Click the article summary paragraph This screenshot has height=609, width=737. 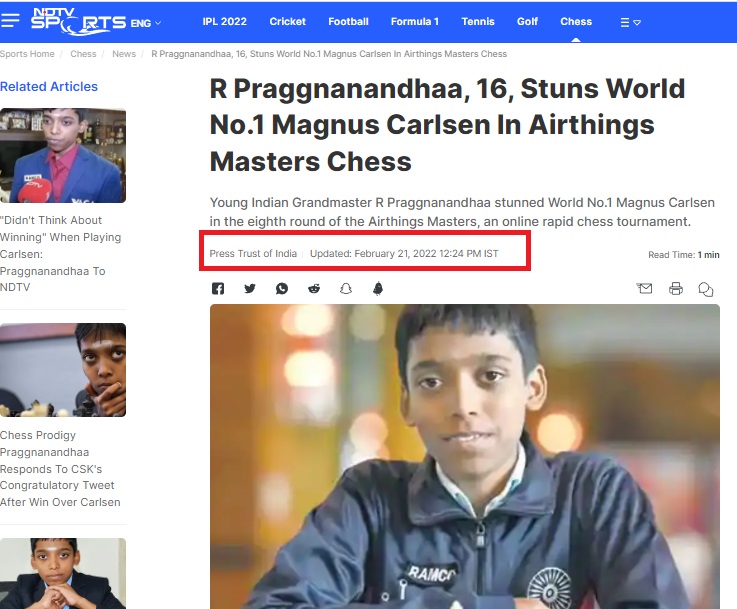pyautogui.click(x=462, y=212)
